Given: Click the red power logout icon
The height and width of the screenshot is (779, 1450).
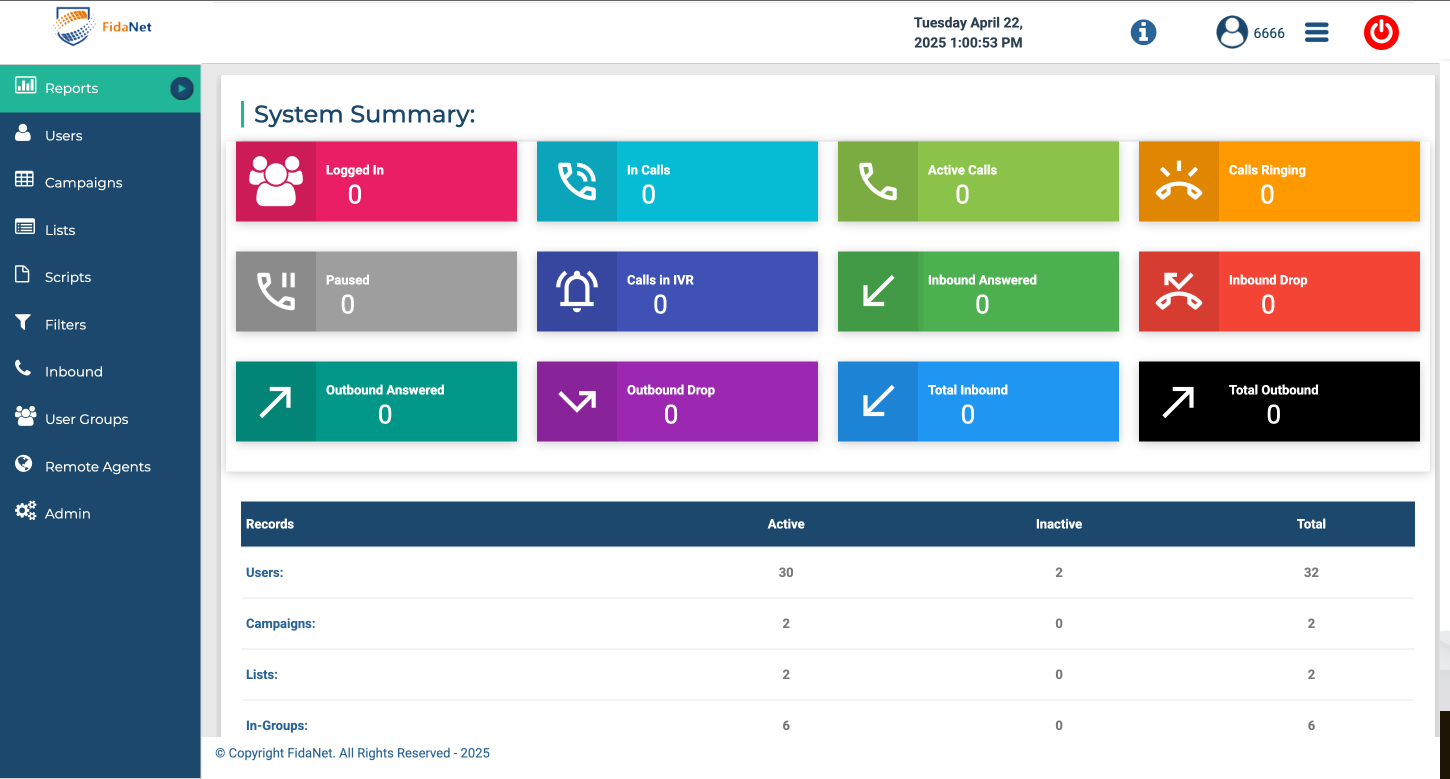Looking at the screenshot, I should coord(1381,33).
